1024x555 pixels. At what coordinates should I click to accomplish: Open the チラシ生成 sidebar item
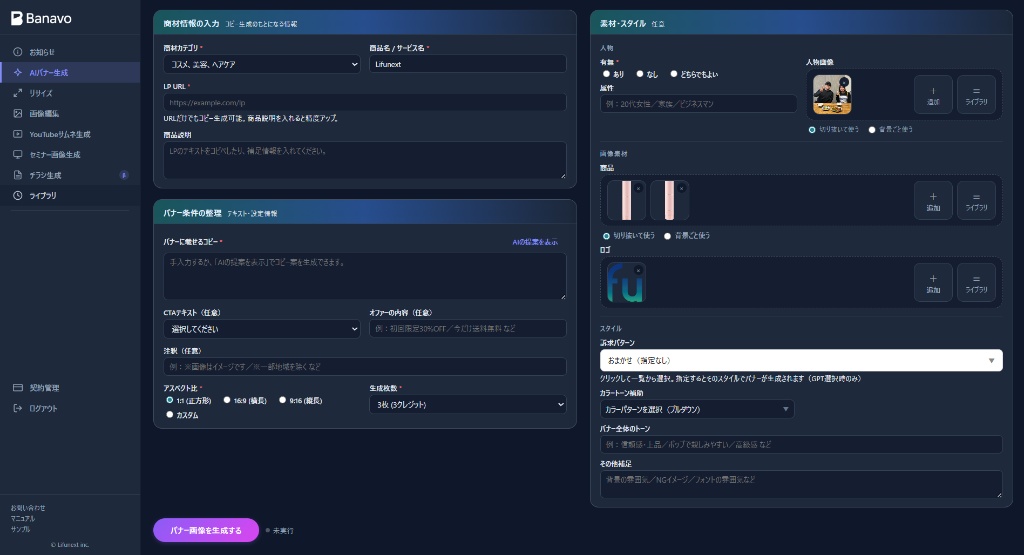(70, 175)
